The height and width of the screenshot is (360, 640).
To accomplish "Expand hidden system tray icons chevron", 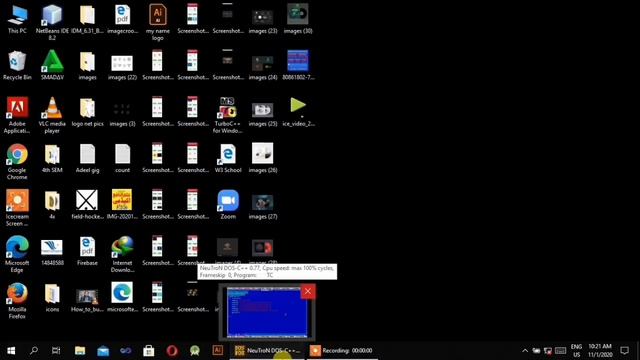I will (525, 351).
